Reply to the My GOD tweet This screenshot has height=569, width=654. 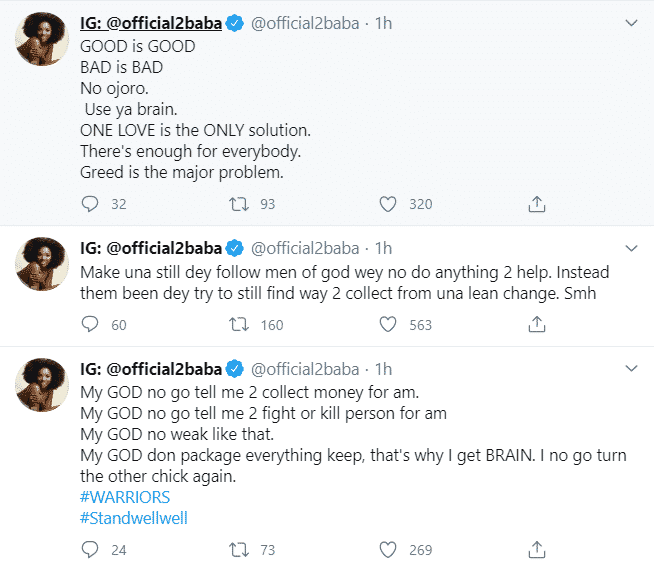click(90, 548)
